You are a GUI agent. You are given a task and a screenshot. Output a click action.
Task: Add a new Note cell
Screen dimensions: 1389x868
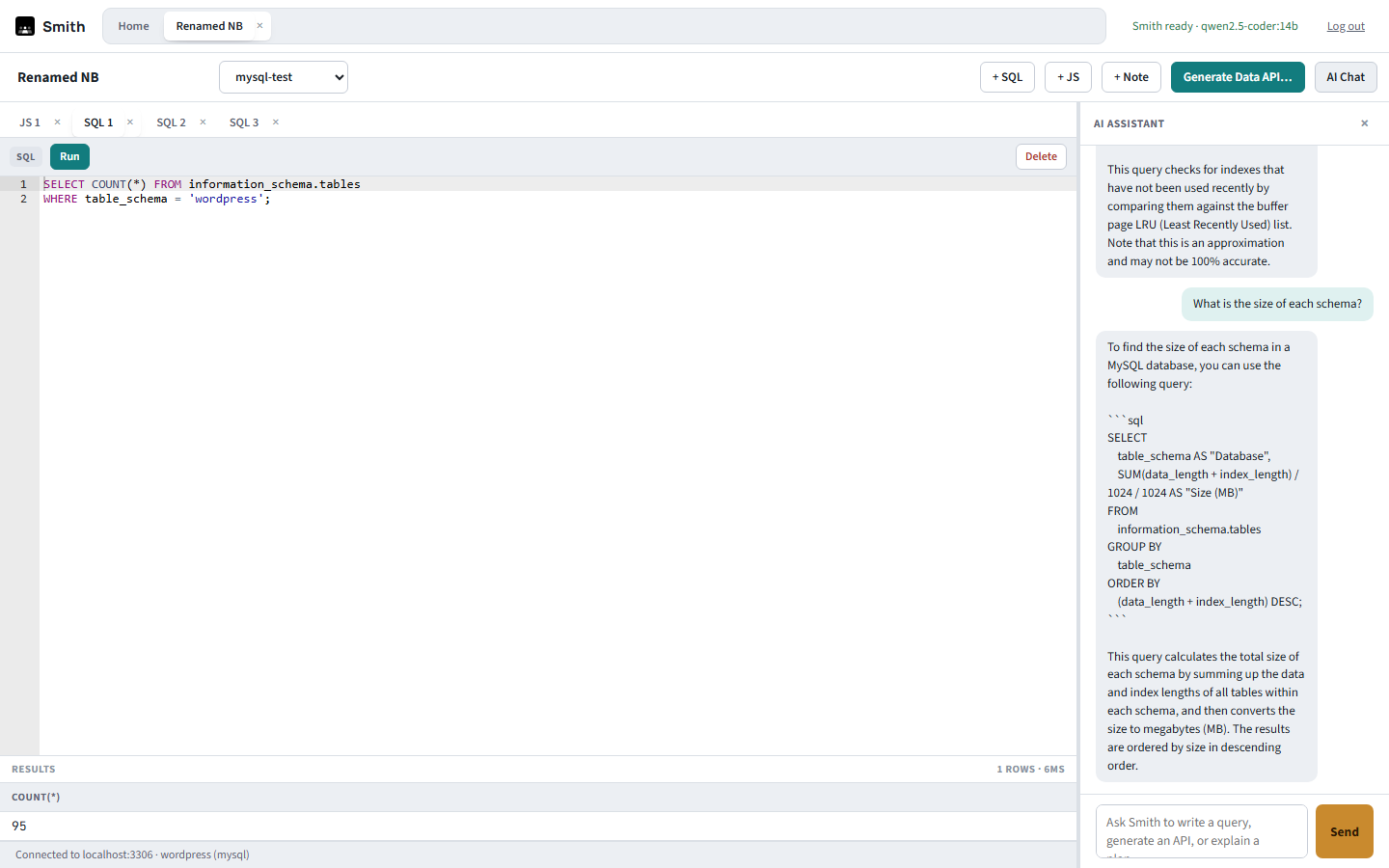[1131, 77]
